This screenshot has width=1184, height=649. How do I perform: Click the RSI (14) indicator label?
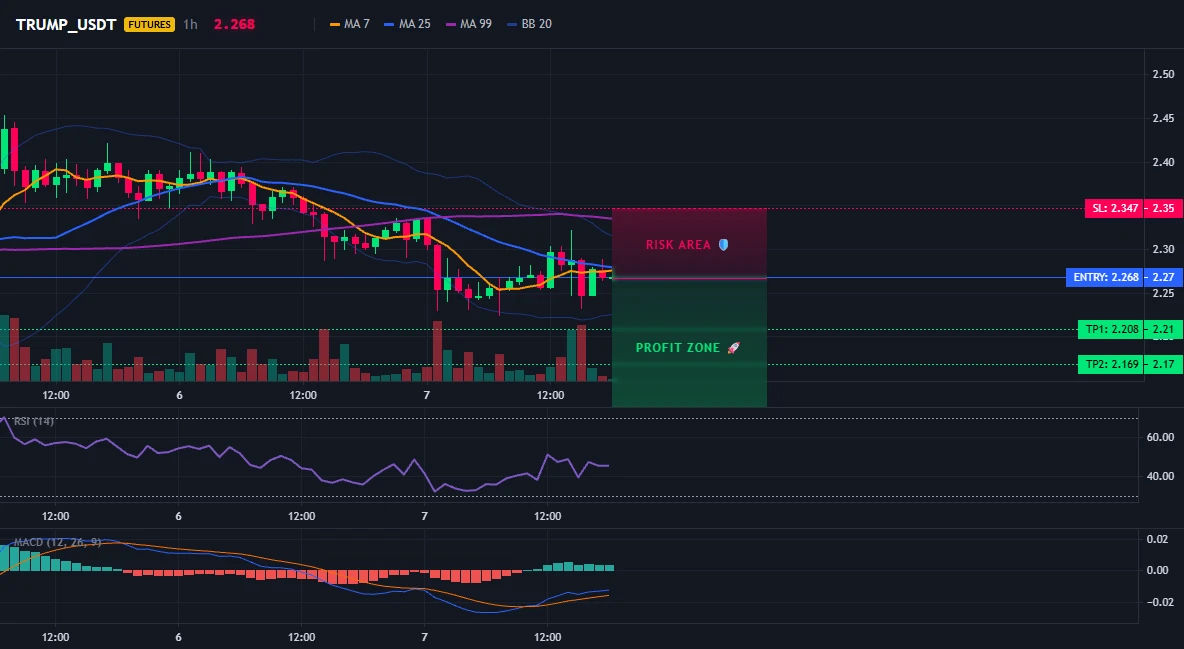coord(33,421)
